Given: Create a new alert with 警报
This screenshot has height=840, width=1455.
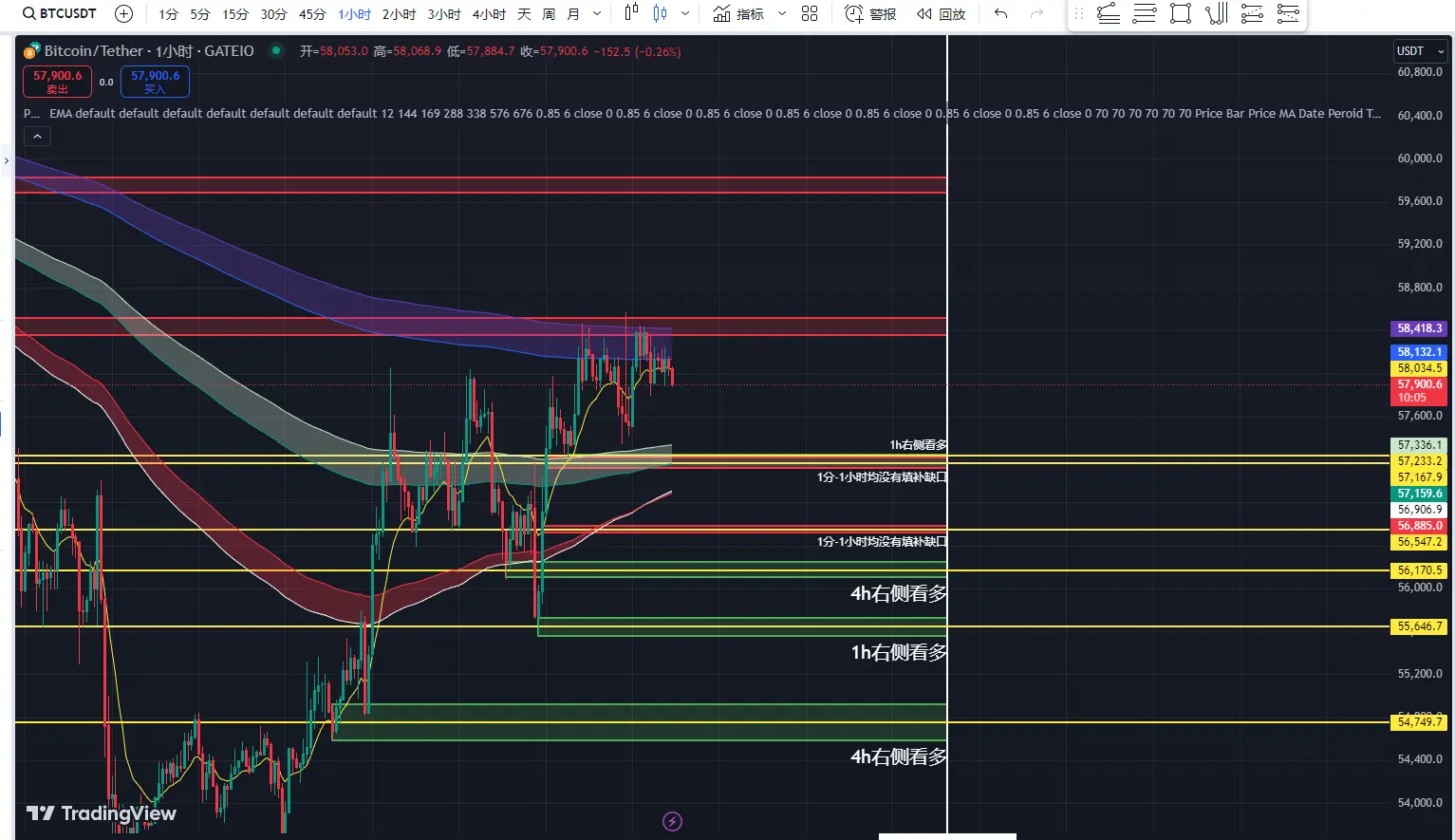Looking at the screenshot, I should (x=870, y=13).
